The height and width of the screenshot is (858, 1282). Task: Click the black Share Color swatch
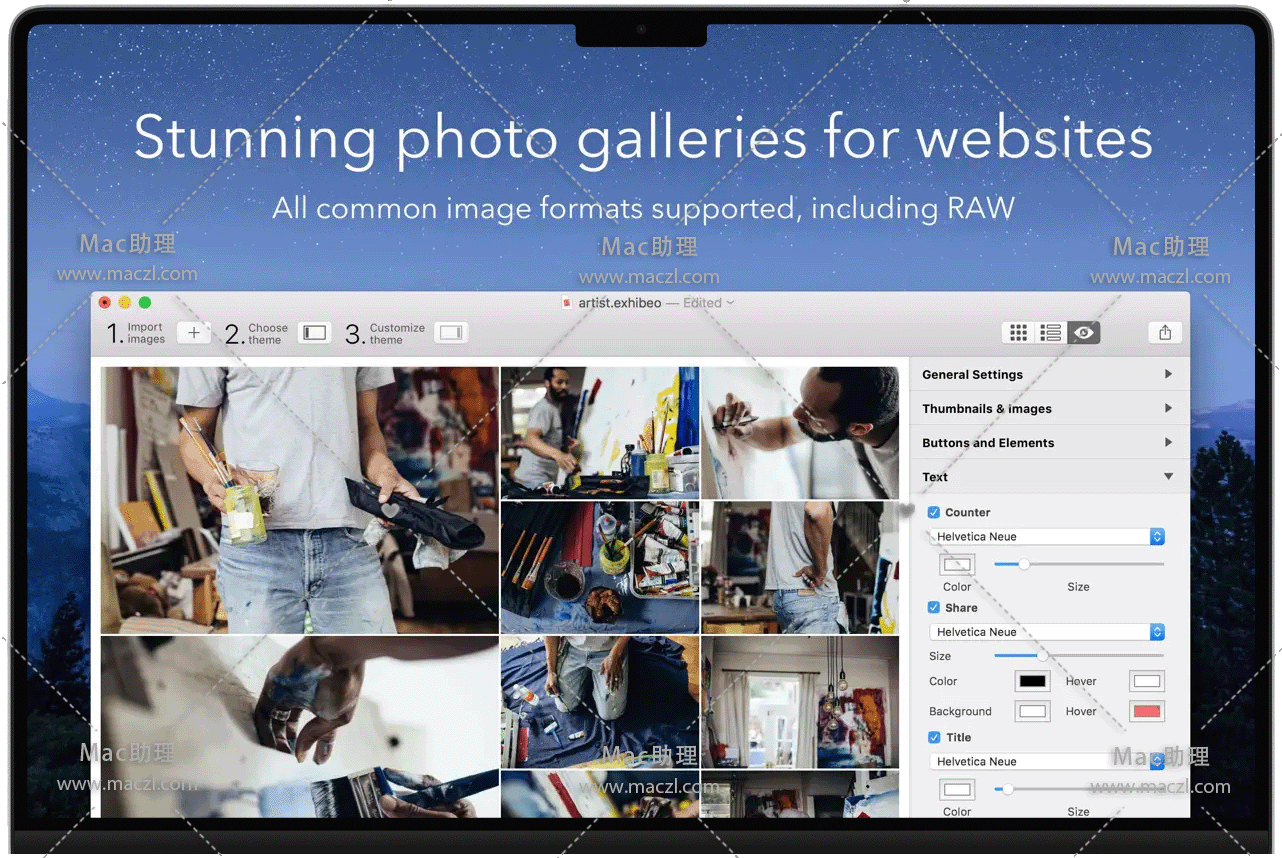point(1032,681)
